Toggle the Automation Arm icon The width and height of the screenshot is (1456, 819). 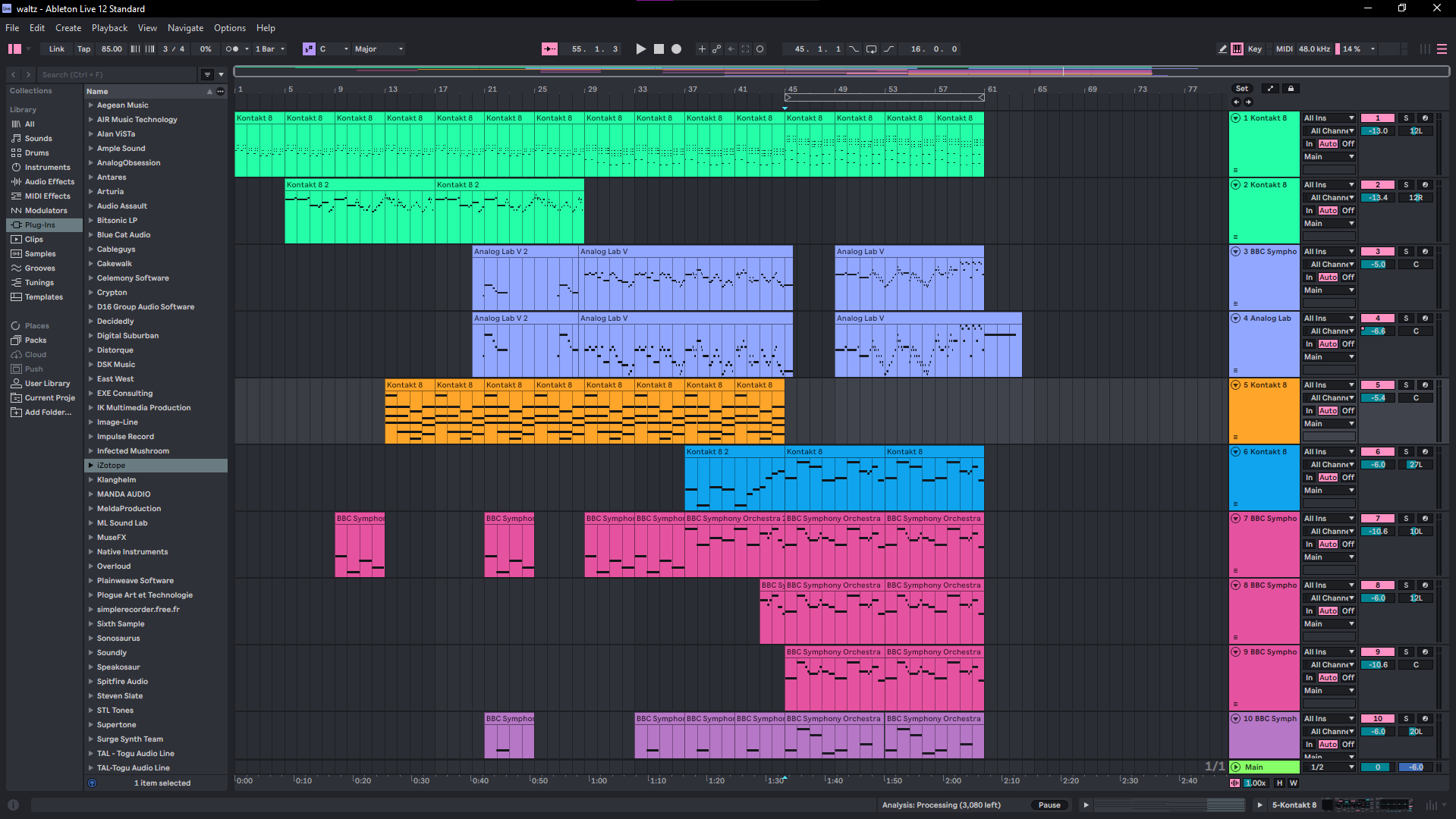(x=716, y=49)
